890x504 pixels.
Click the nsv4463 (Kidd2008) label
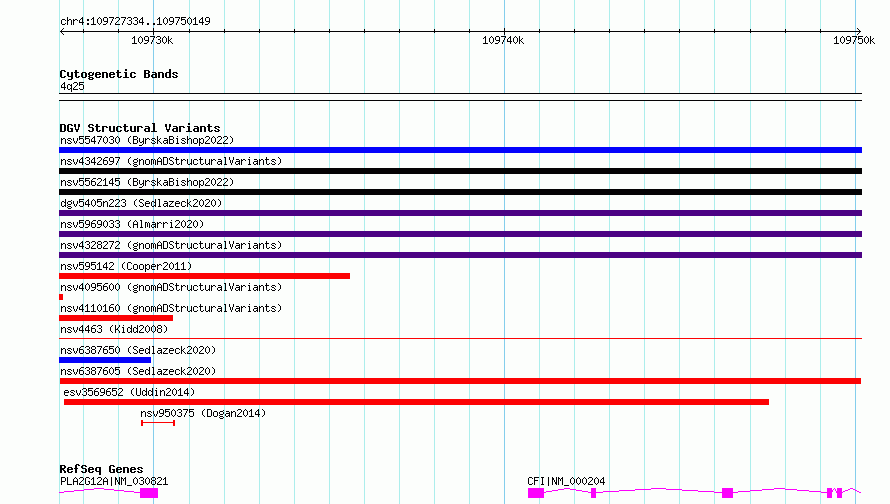(114, 329)
